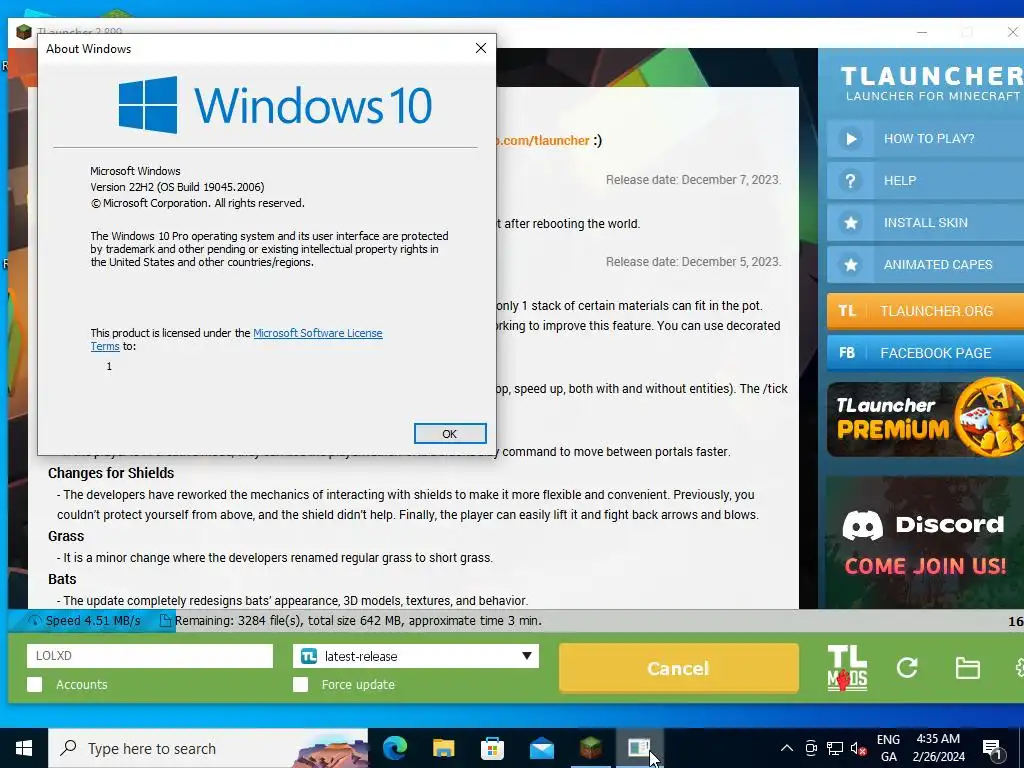Click the Speed 4.51 MB/s status indicator
Screen dimensions: 1024x768
tap(85, 620)
